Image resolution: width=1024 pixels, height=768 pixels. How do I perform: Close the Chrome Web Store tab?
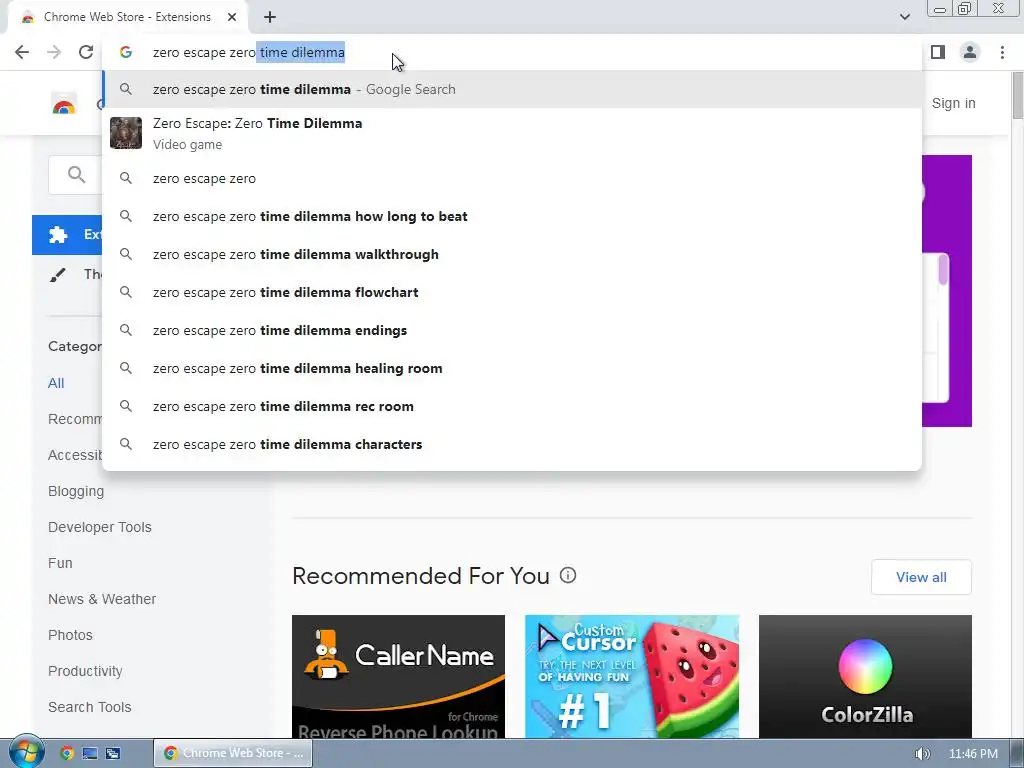click(x=232, y=17)
